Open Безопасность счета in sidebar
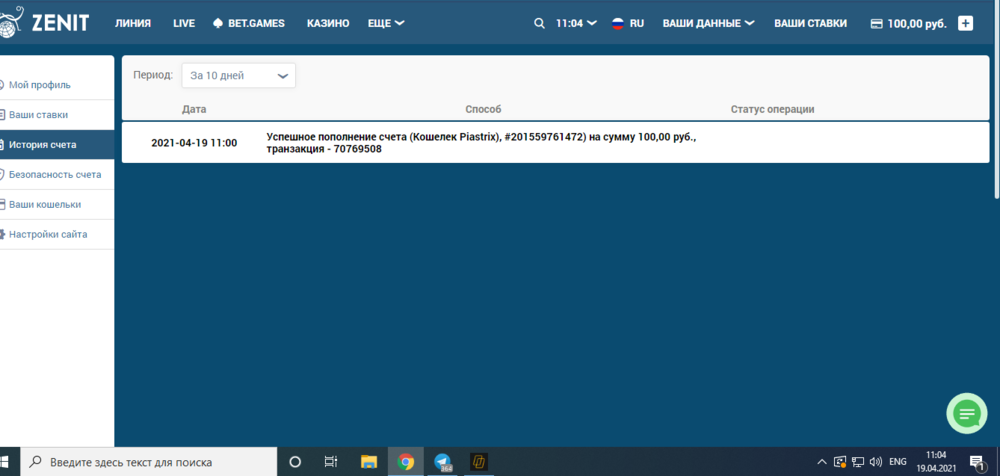 pyautogui.click(x=57, y=174)
